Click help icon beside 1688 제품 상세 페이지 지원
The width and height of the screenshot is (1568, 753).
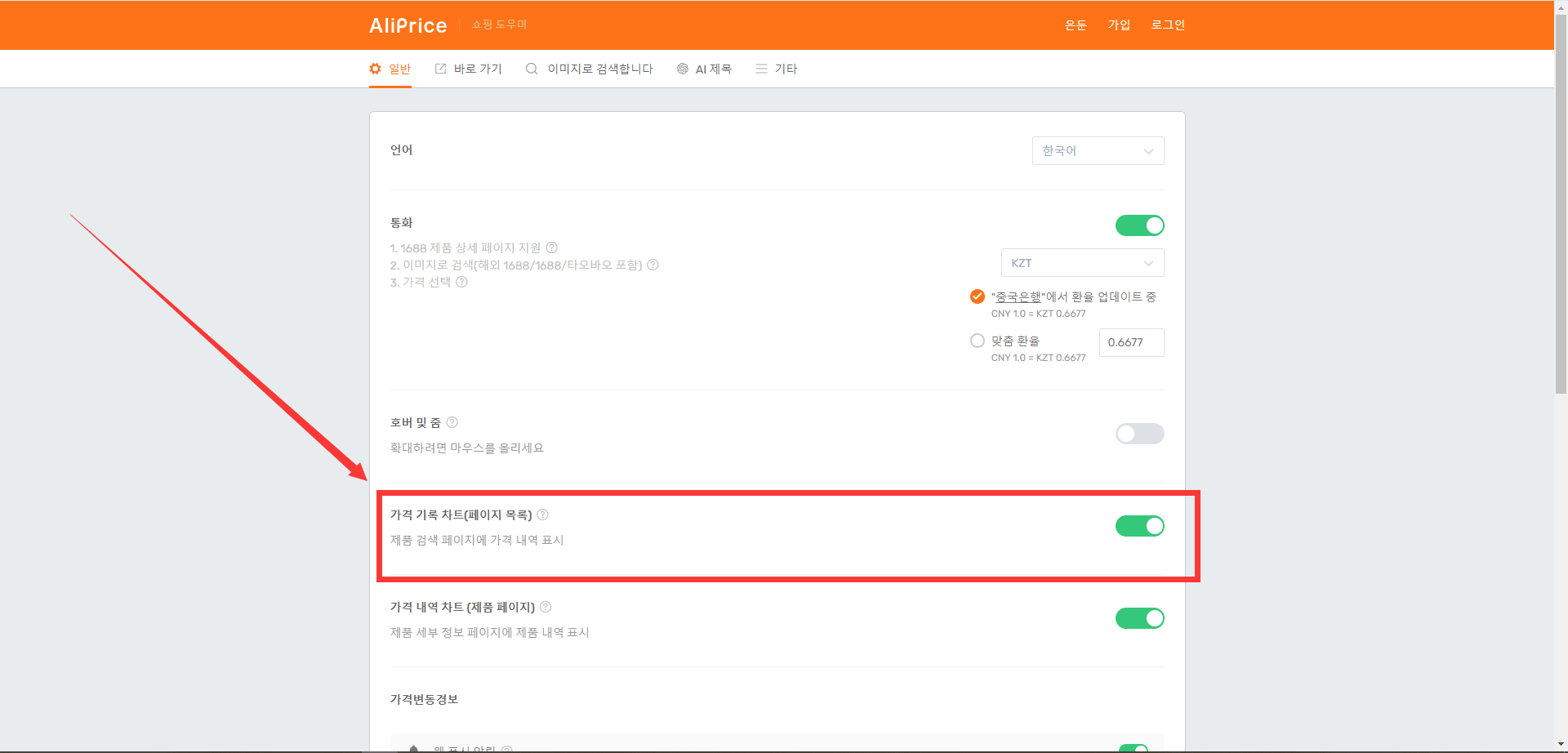click(x=552, y=247)
